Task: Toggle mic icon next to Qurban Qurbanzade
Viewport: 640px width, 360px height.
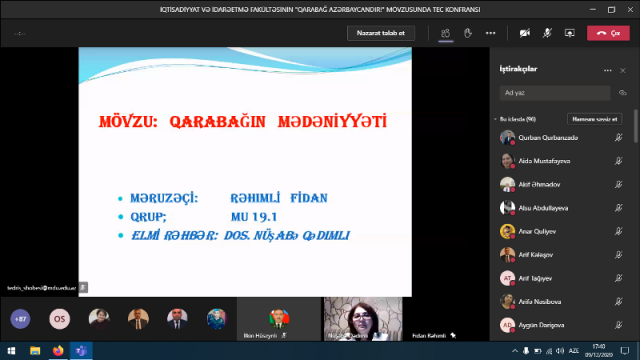Action: [619, 138]
